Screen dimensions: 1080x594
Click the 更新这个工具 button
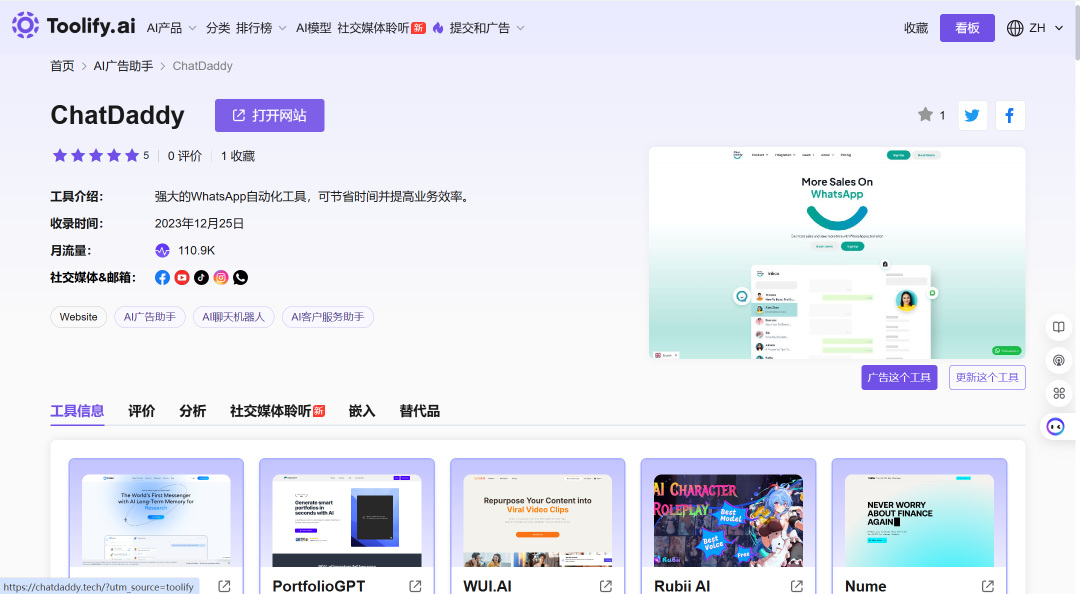pos(987,378)
